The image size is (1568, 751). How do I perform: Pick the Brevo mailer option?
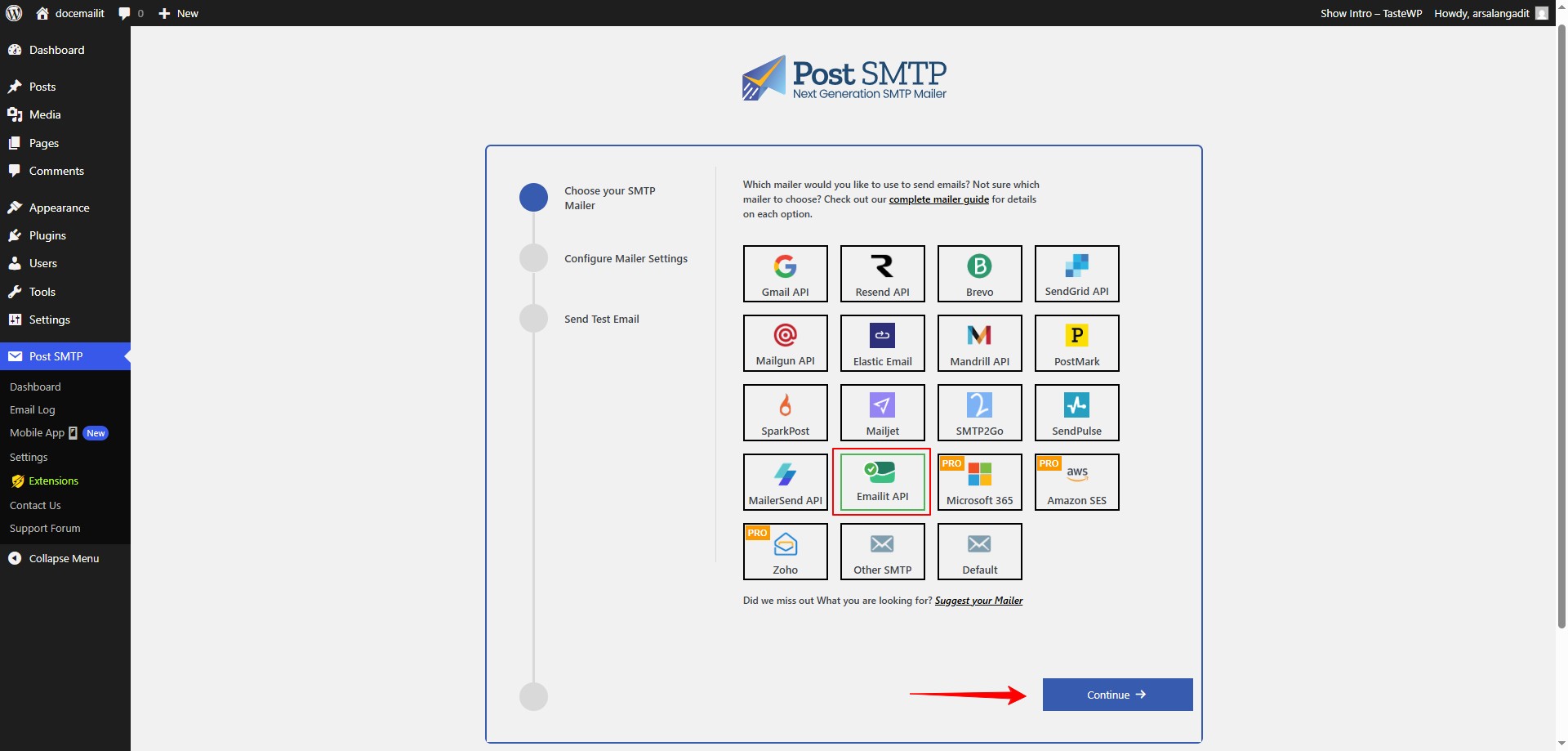point(979,274)
